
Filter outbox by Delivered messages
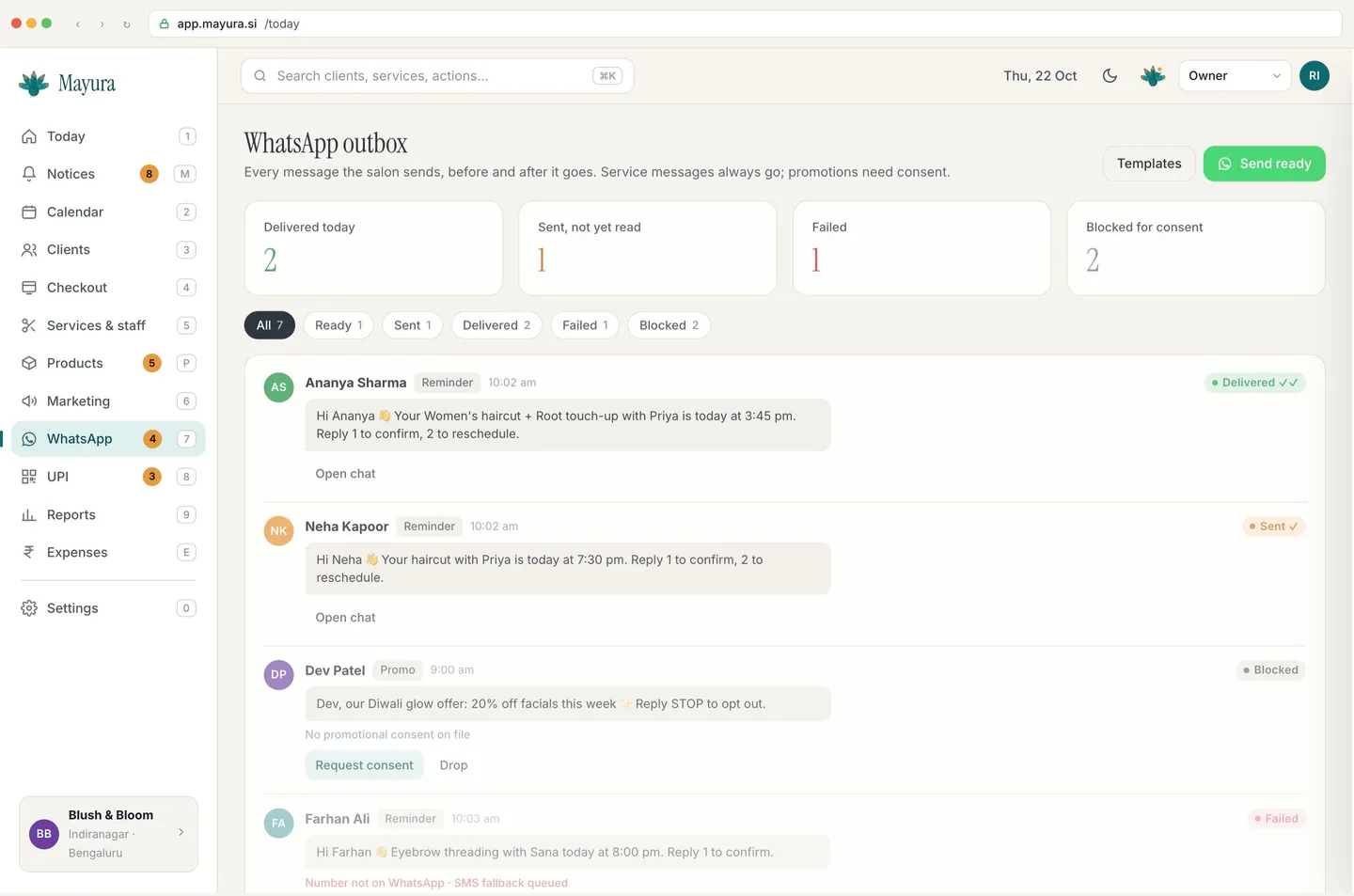click(496, 325)
